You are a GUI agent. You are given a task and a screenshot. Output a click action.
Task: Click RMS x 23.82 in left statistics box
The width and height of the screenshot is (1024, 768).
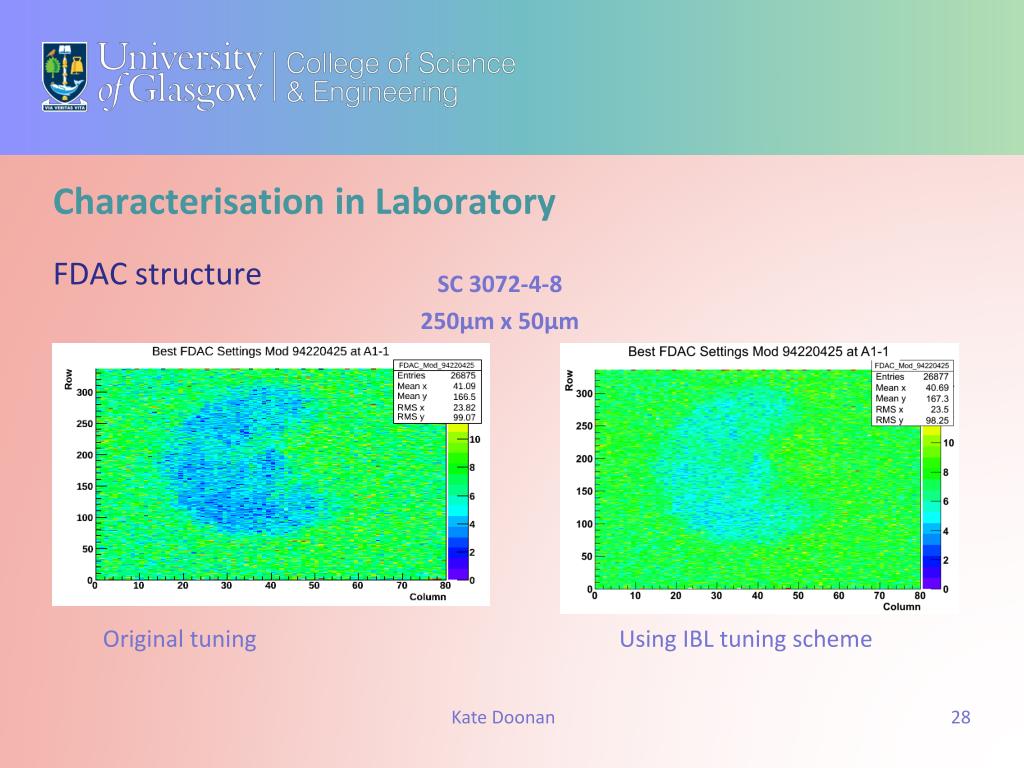click(436, 407)
